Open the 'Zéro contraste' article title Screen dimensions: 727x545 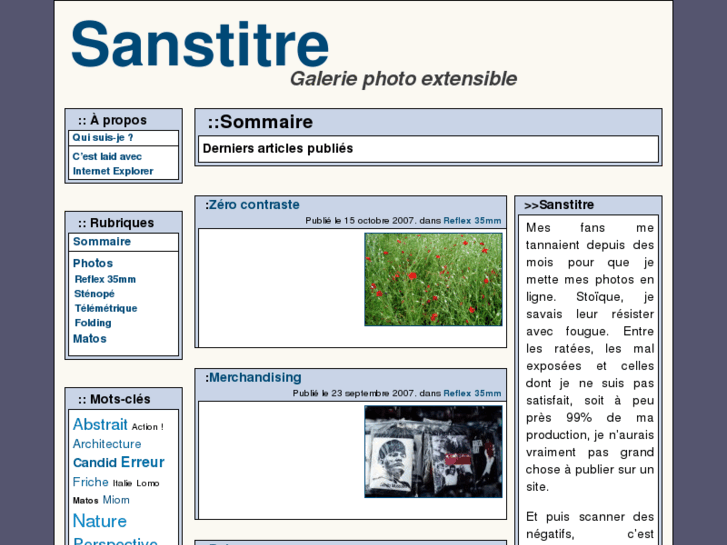[x=254, y=205]
